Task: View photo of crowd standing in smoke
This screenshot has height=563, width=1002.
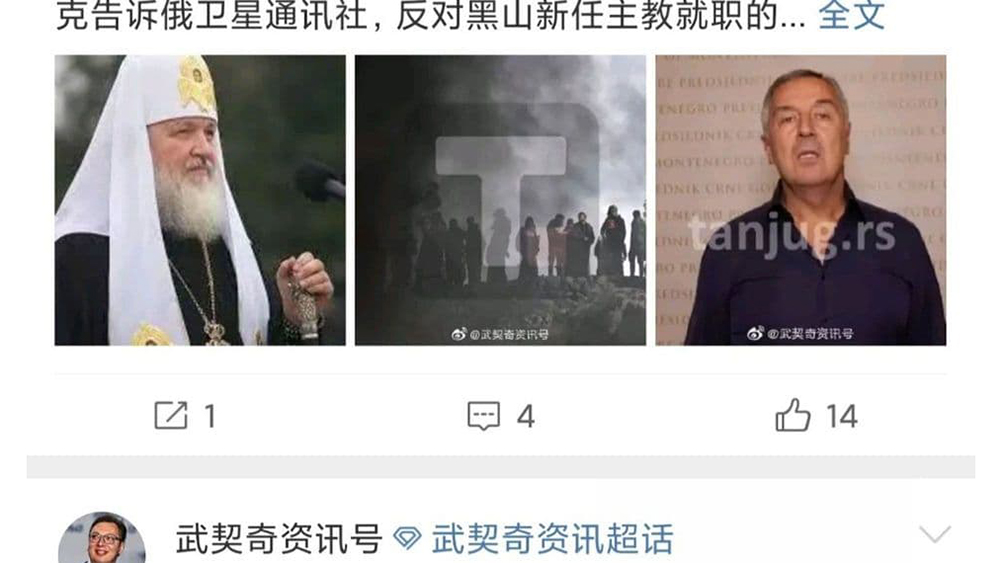Action: (500, 200)
